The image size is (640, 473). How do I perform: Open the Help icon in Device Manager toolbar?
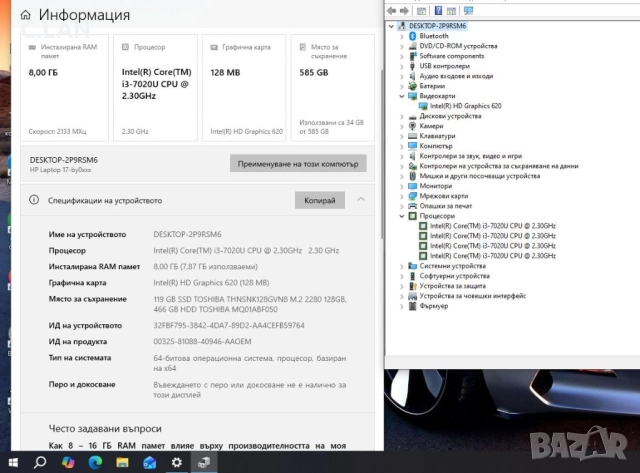click(x=438, y=11)
